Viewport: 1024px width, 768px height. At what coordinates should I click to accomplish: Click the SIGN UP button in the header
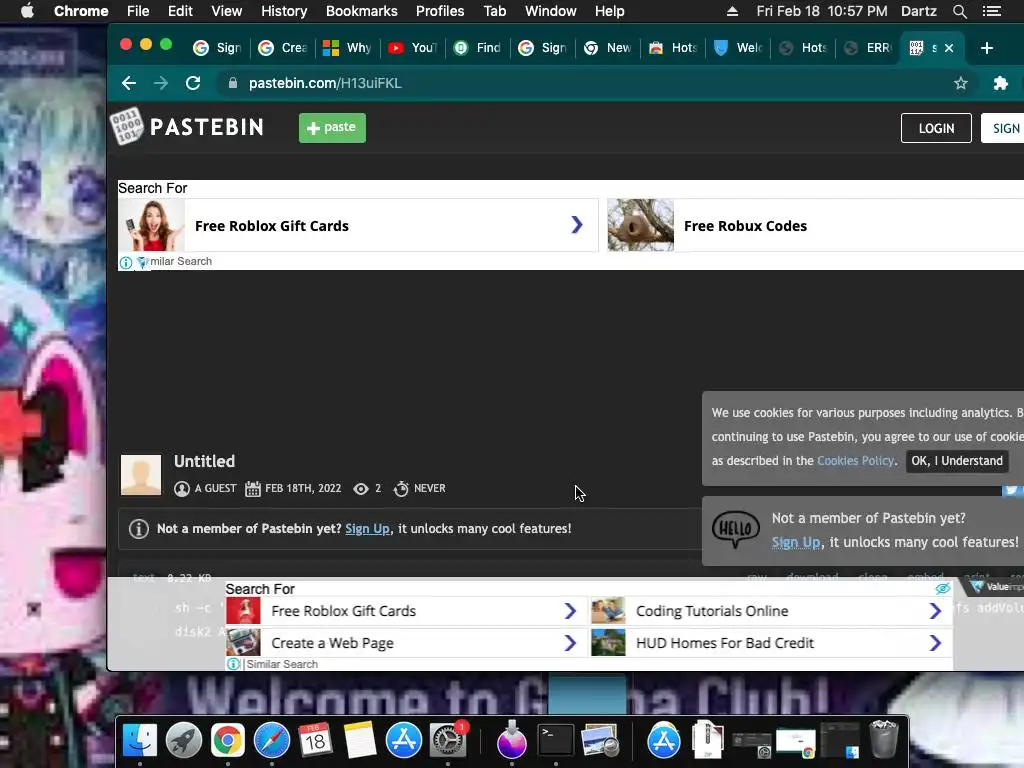pyautogui.click(x=1004, y=128)
